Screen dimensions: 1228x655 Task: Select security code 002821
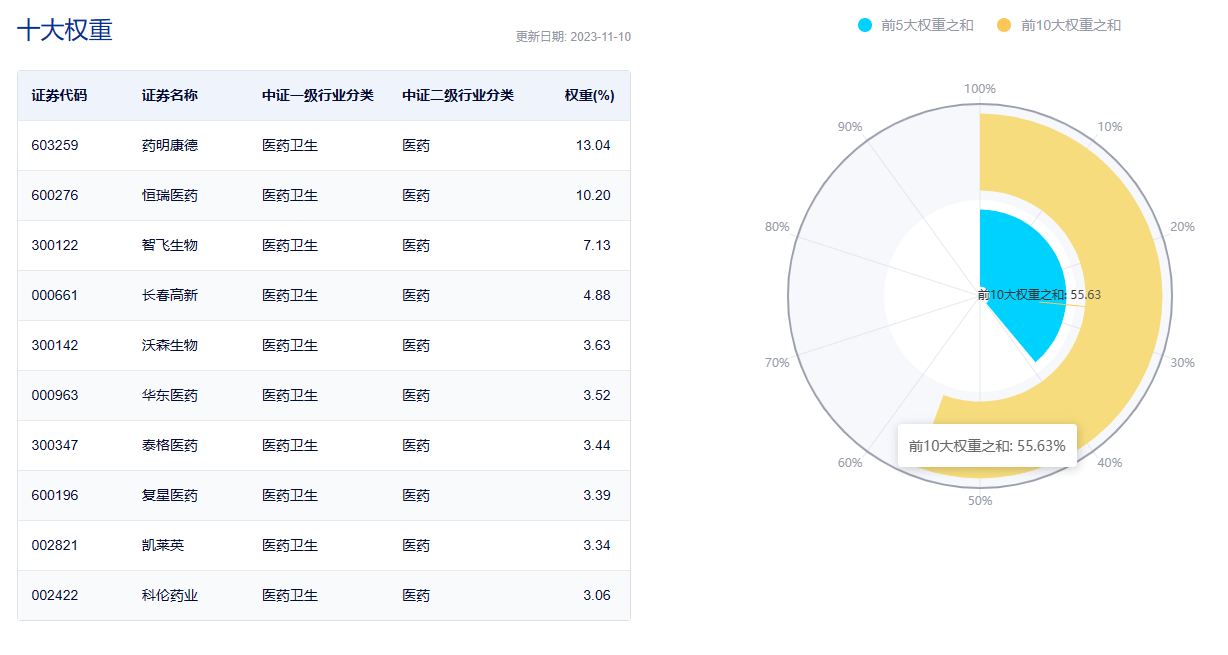point(55,545)
